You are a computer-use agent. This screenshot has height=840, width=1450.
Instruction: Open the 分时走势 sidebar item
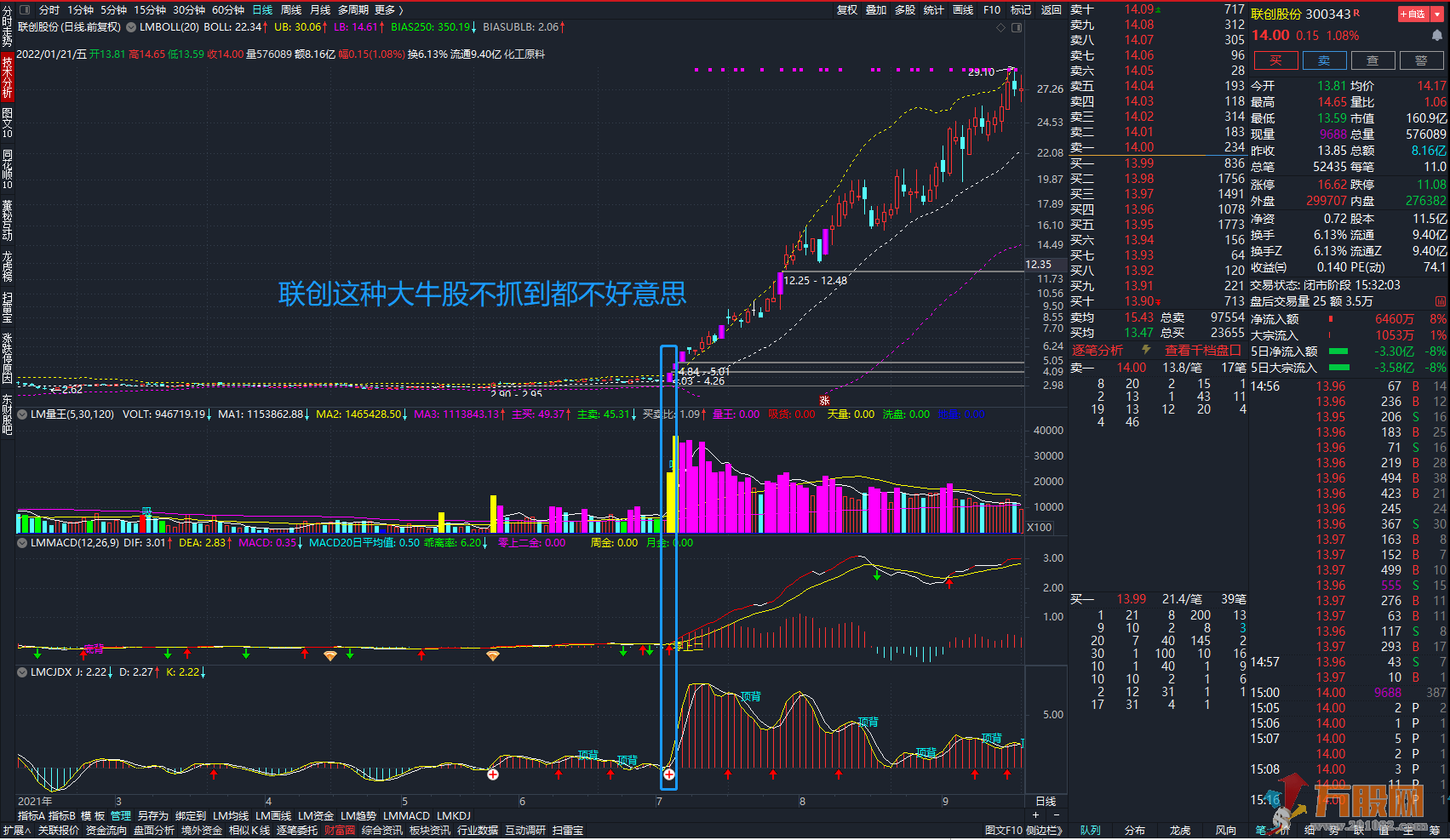click(7, 26)
